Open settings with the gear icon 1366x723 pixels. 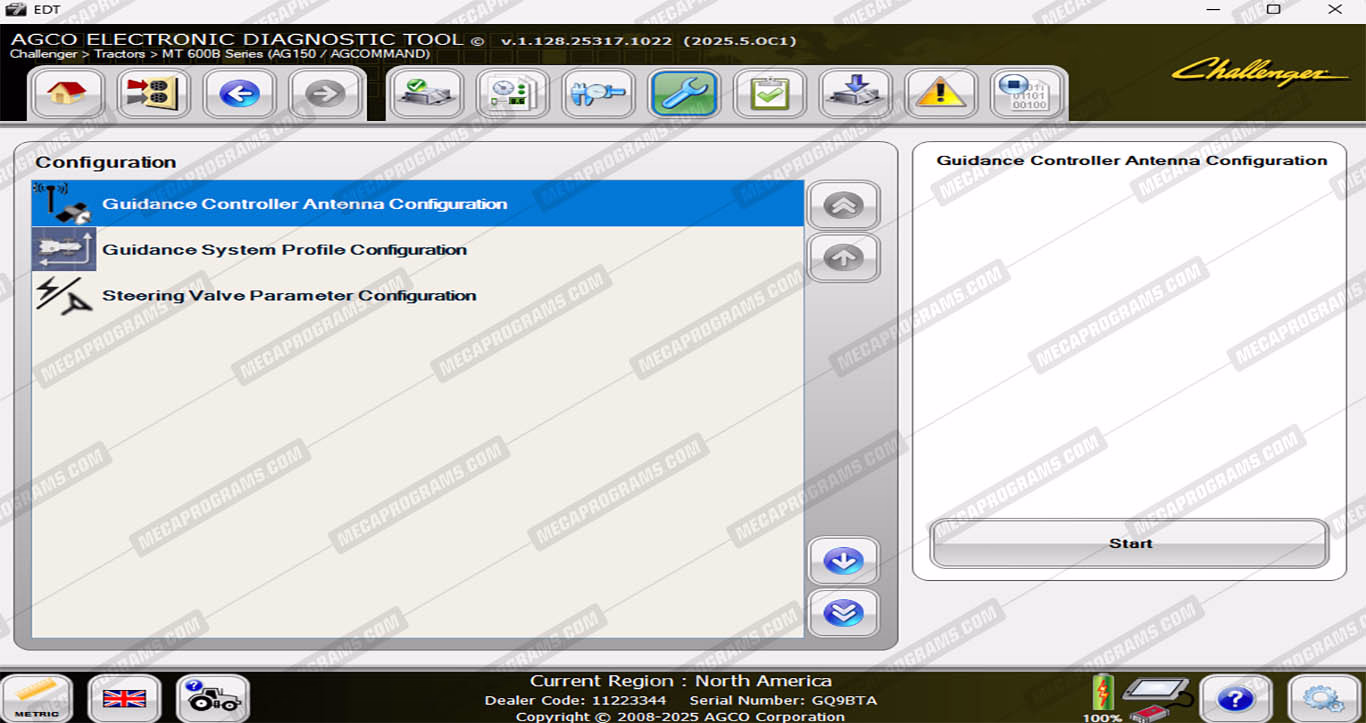(1323, 698)
